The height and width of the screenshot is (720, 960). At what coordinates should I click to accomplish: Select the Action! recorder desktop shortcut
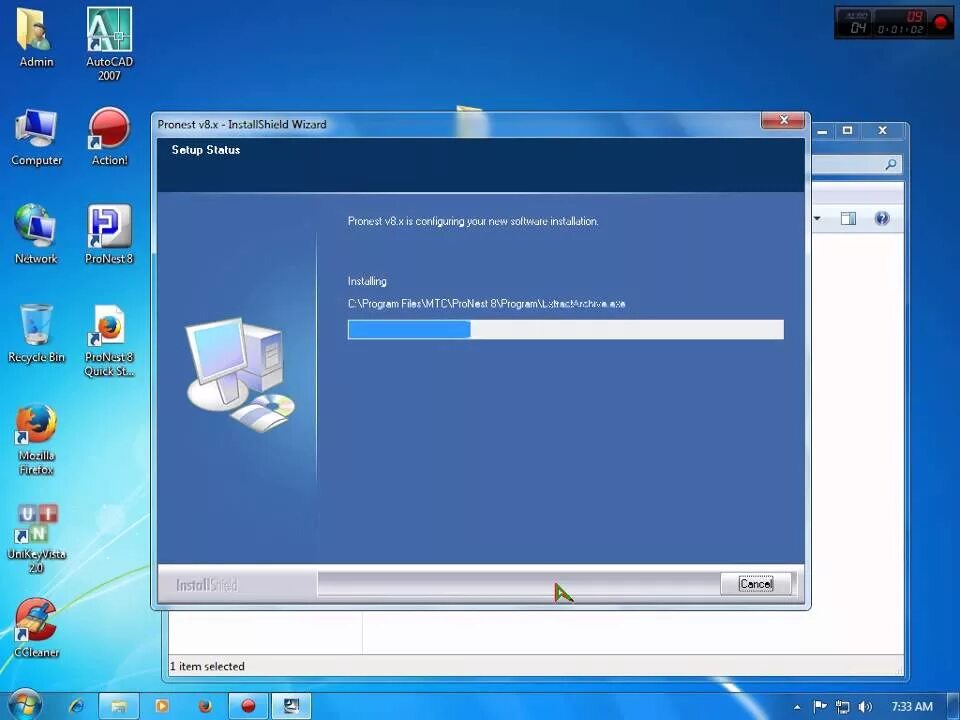109,137
